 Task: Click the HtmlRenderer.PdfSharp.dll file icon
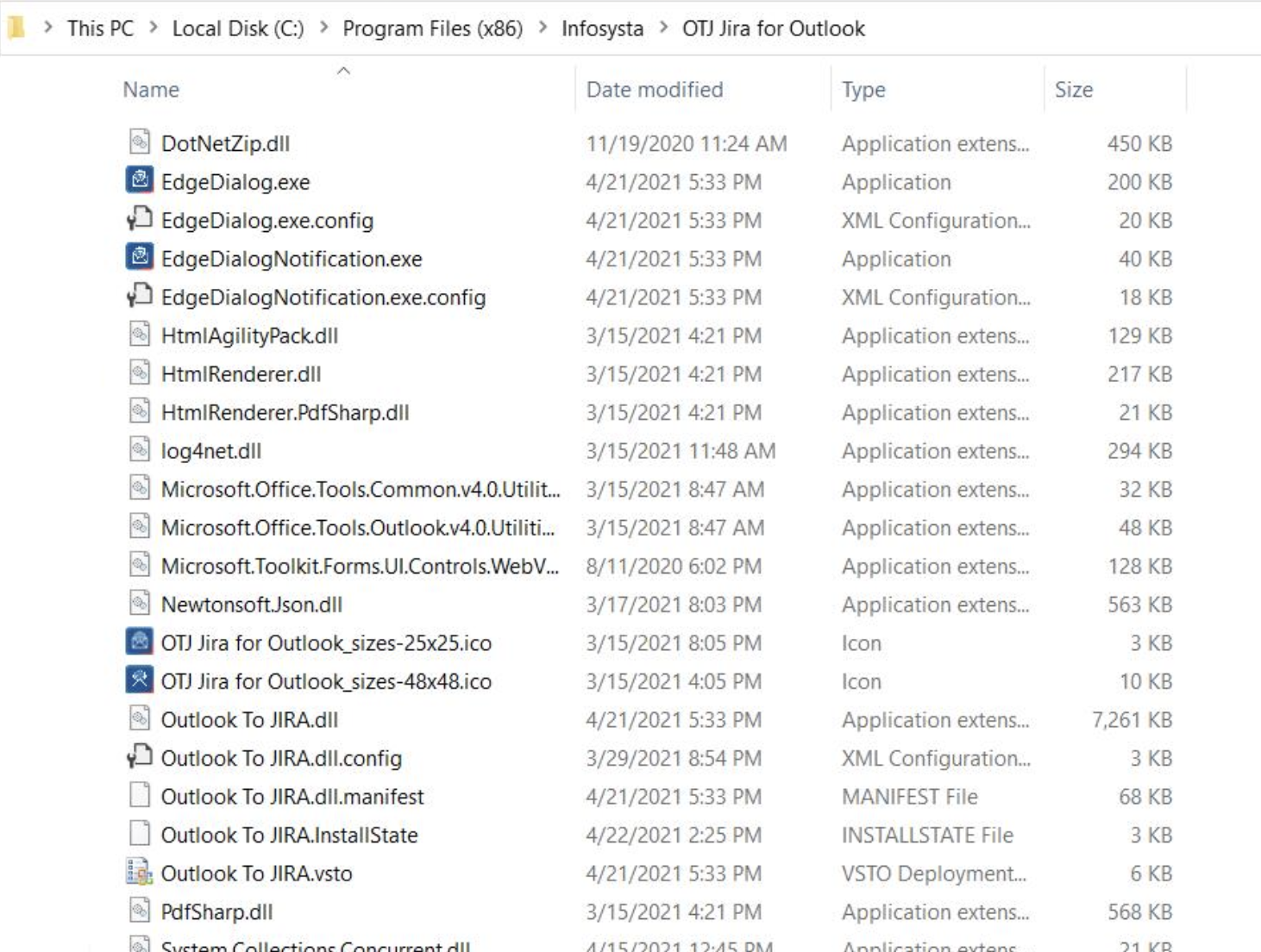[x=140, y=411]
